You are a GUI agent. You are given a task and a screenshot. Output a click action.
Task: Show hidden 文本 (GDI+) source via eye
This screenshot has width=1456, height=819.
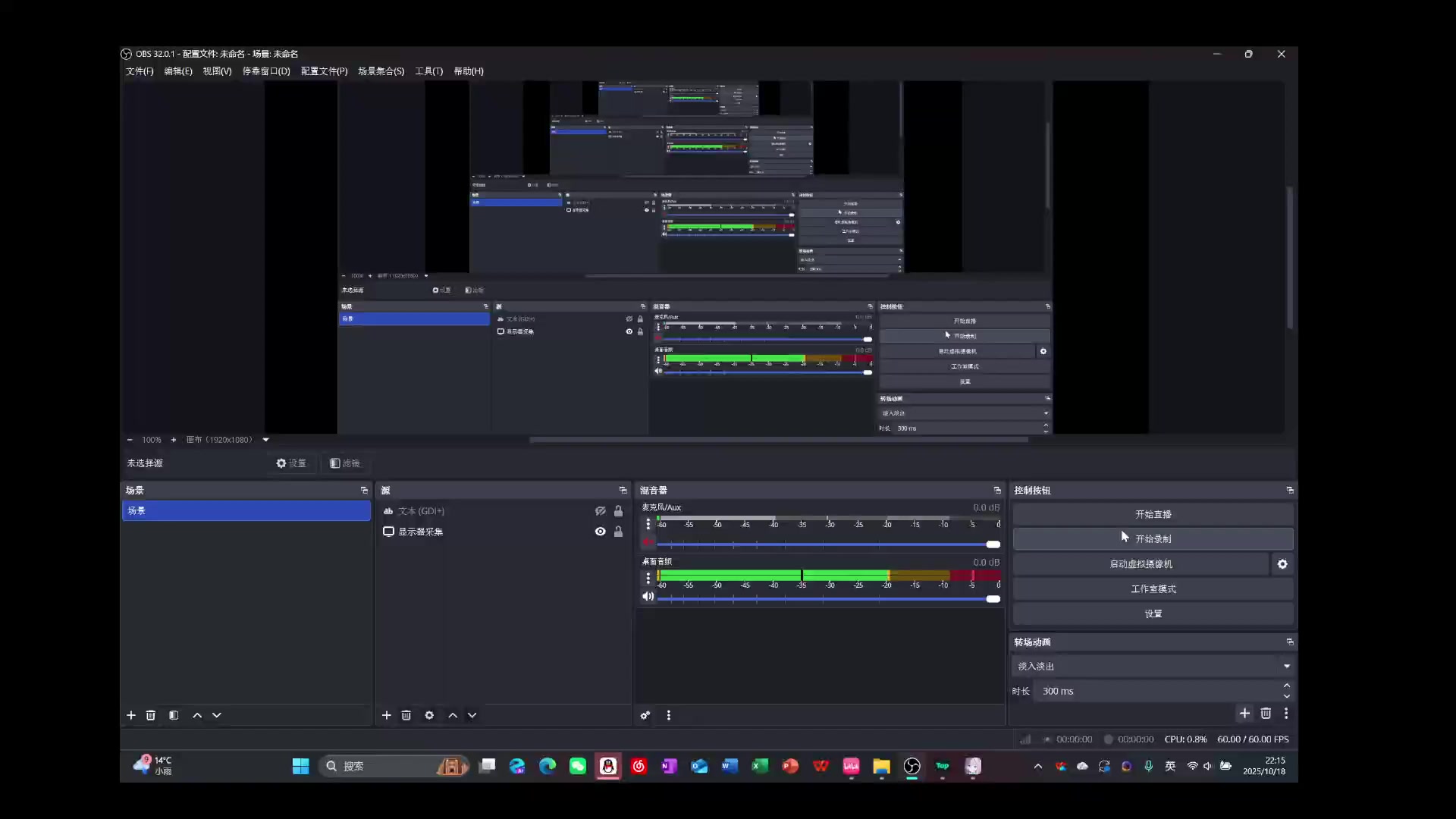[x=600, y=511]
